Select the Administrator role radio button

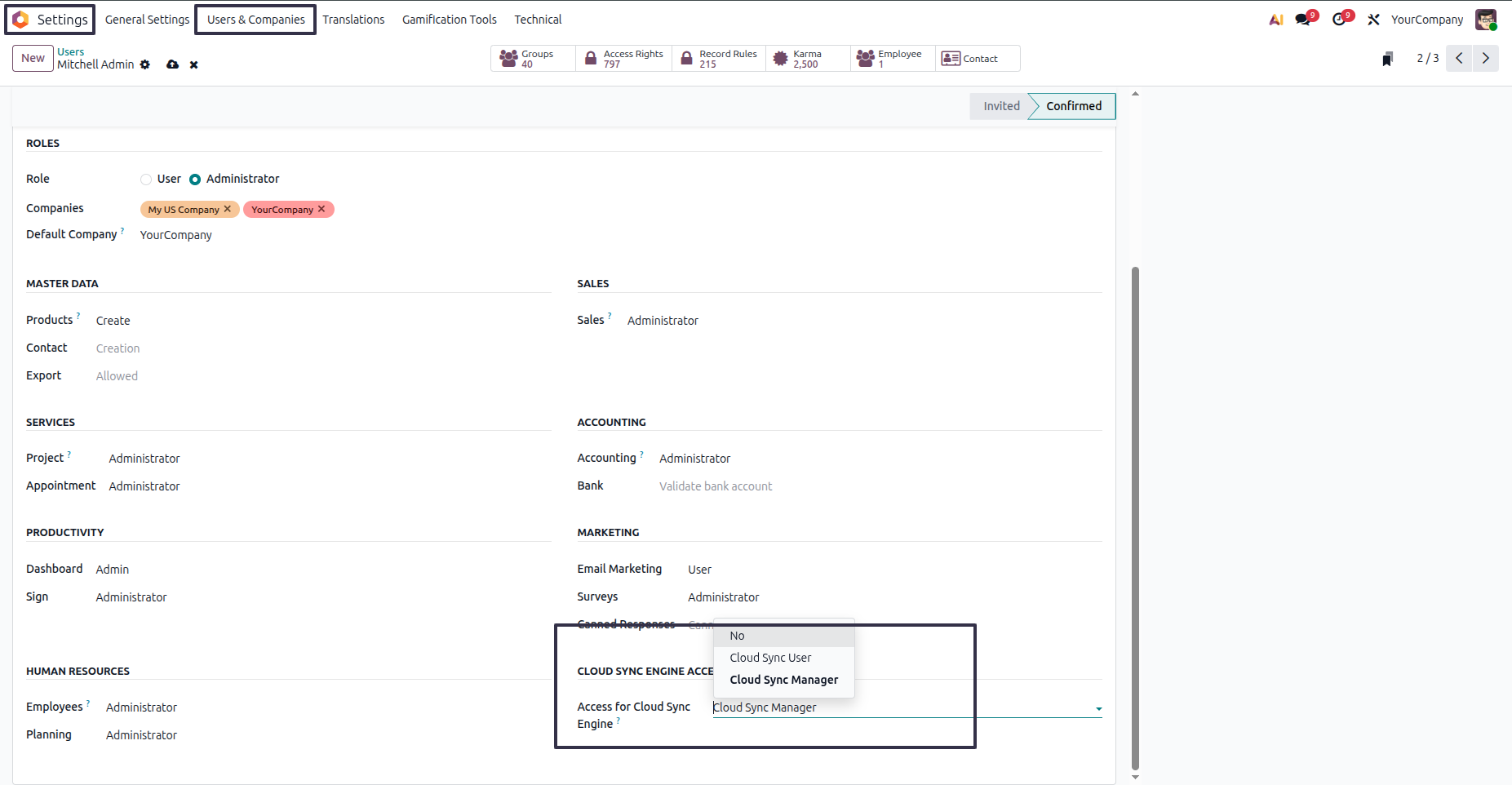(x=195, y=180)
